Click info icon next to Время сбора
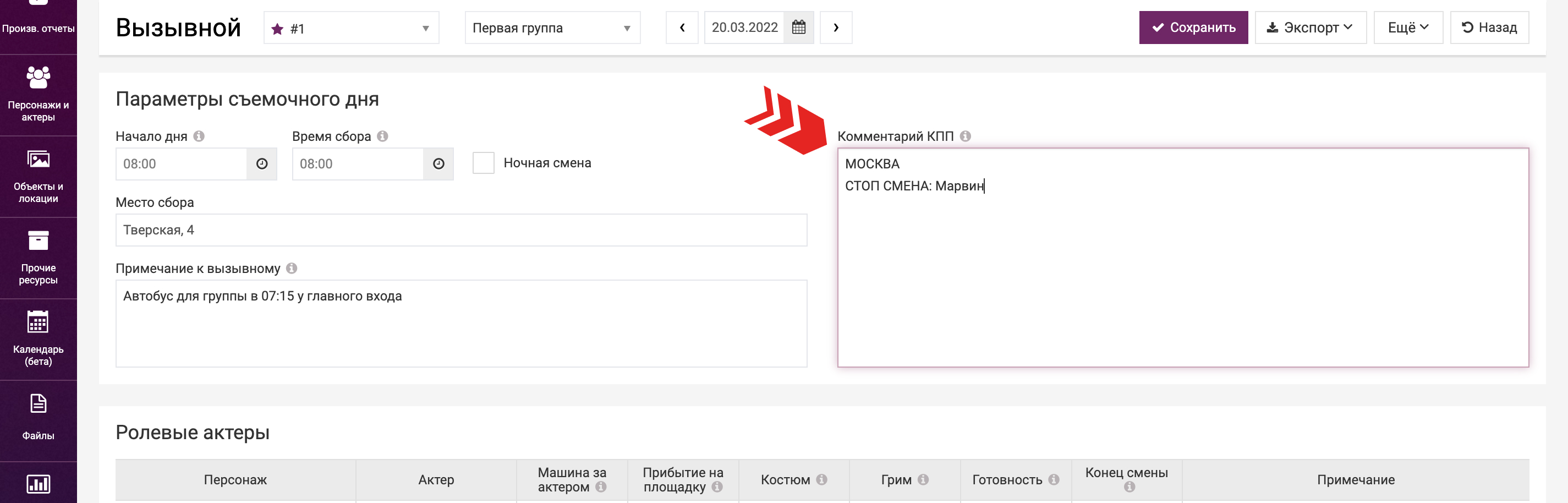Viewport: 1568px width, 503px height. tap(382, 136)
